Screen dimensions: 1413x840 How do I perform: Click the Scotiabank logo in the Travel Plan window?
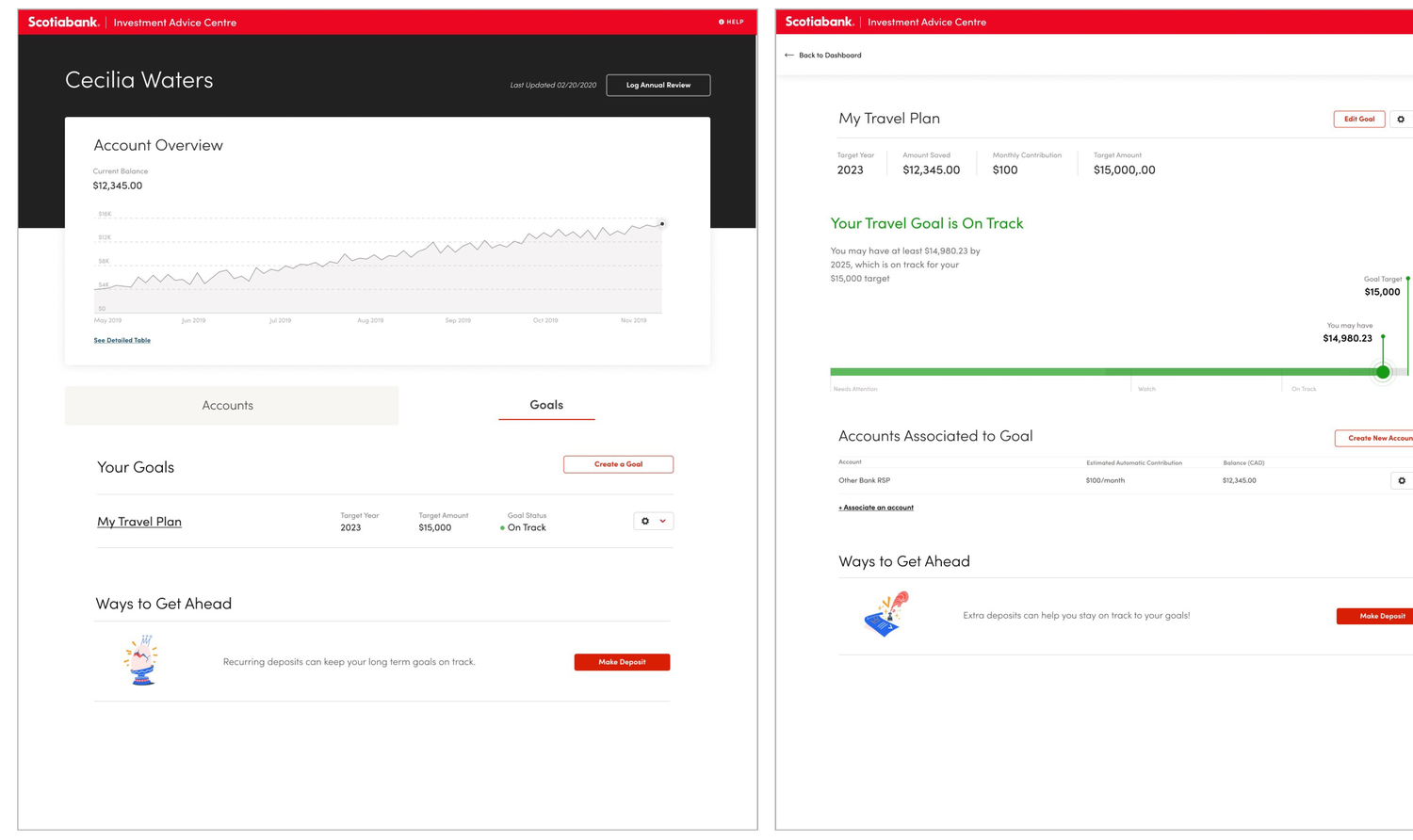click(820, 22)
